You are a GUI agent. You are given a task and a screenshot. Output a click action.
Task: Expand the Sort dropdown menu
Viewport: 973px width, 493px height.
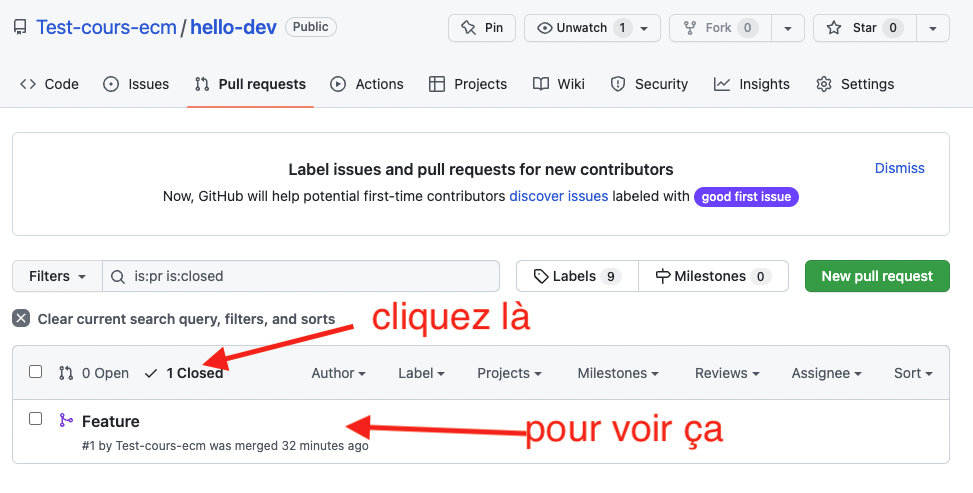(x=912, y=373)
